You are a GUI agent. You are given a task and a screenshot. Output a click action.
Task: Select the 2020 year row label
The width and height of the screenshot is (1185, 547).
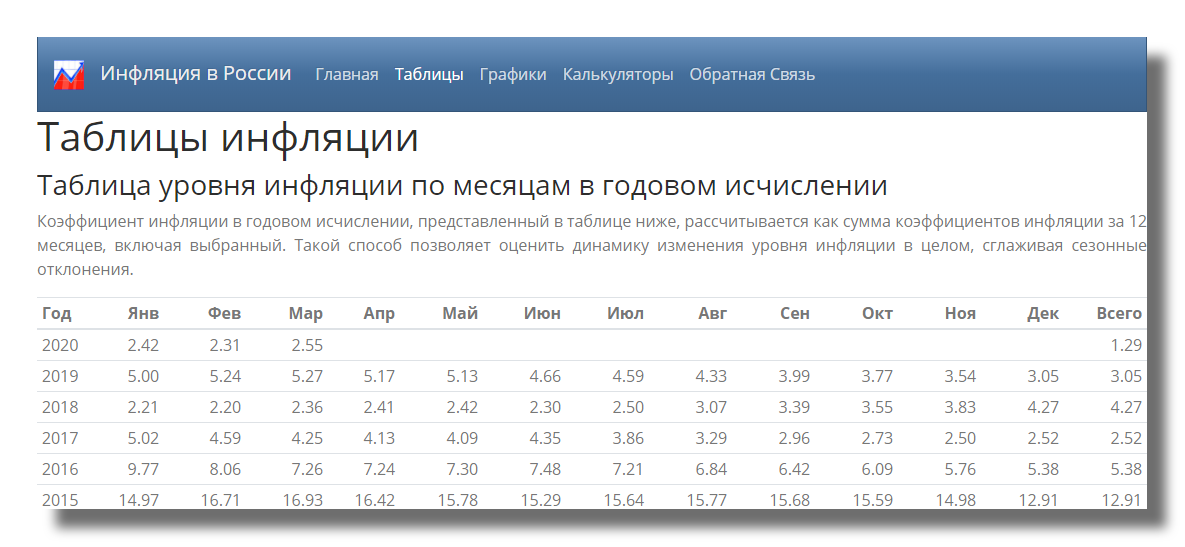pos(60,345)
